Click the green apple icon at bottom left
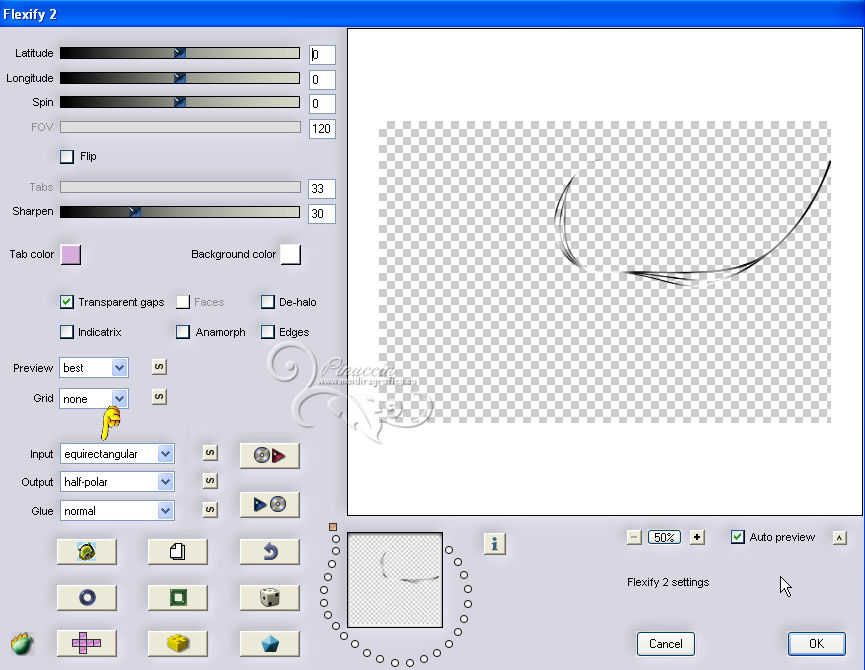The image size is (865, 670). click(22, 644)
